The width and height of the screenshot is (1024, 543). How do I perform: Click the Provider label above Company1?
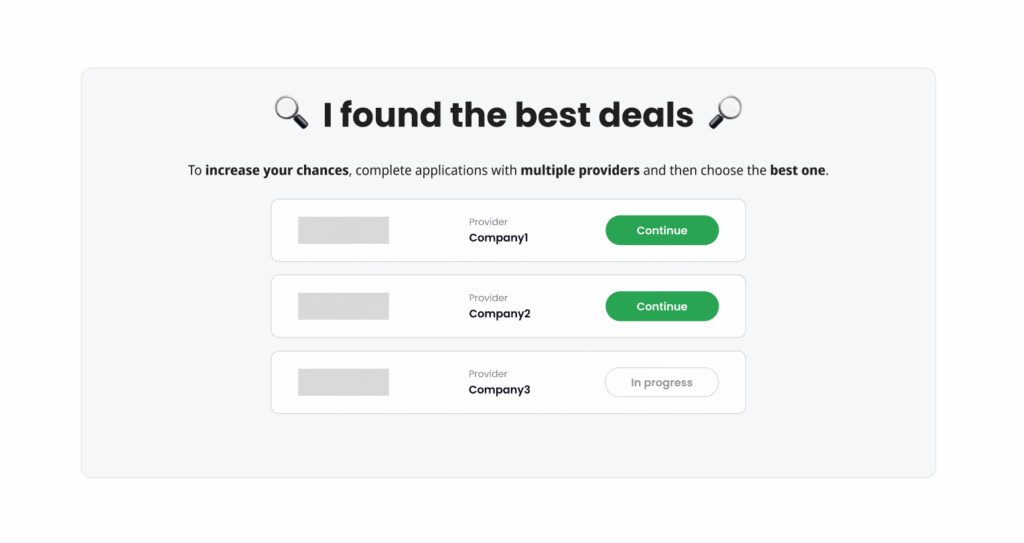pos(488,222)
